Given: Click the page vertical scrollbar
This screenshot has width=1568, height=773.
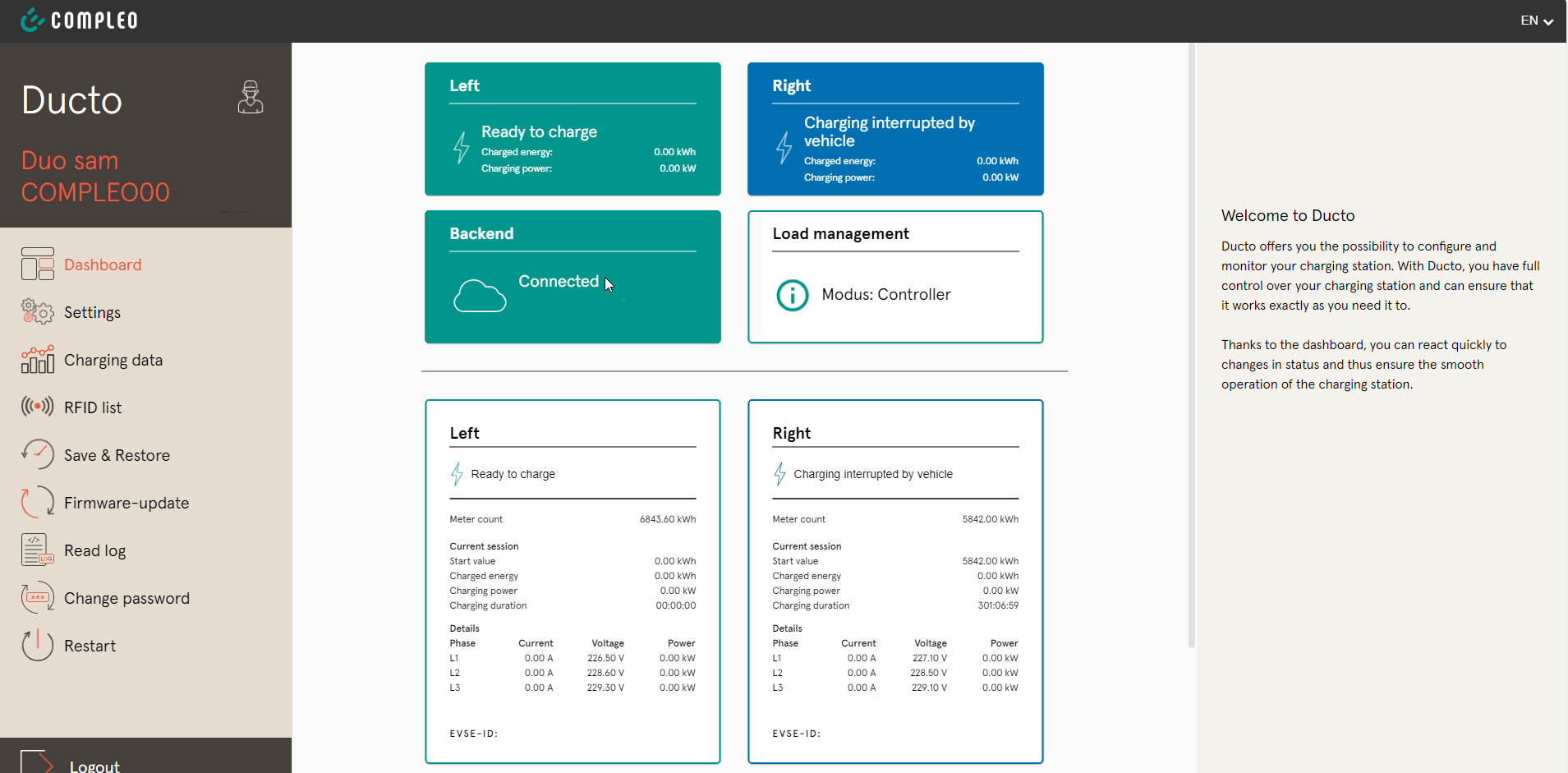Looking at the screenshot, I should (x=1191, y=345).
